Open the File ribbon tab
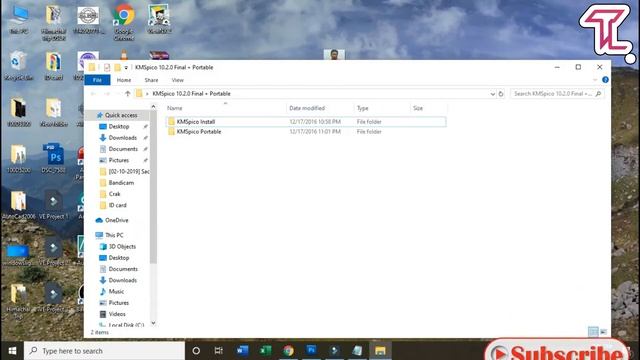 pyautogui.click(x=97, y=80)
